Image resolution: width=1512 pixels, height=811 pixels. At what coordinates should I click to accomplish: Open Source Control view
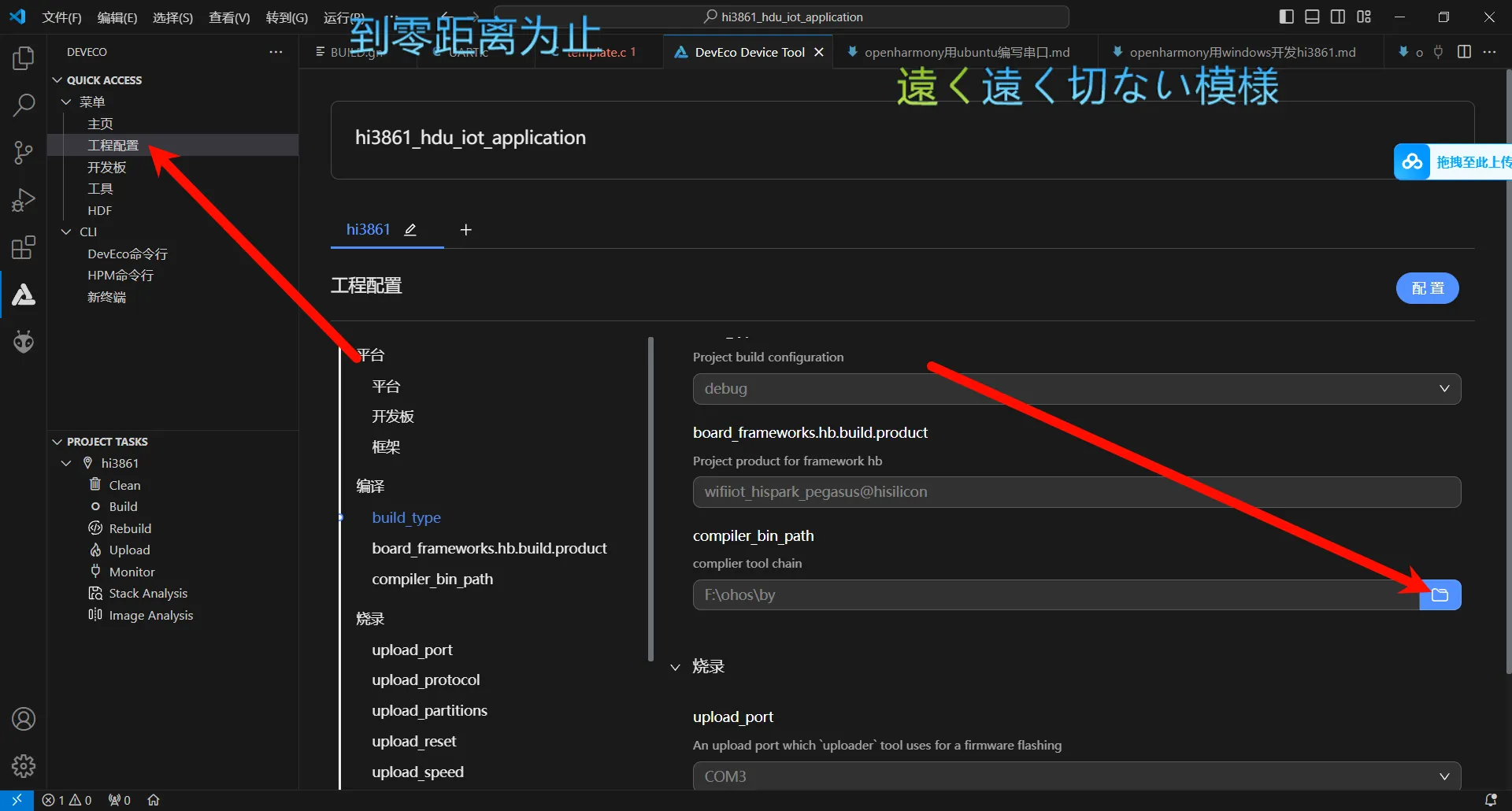[x=24, y=152]
